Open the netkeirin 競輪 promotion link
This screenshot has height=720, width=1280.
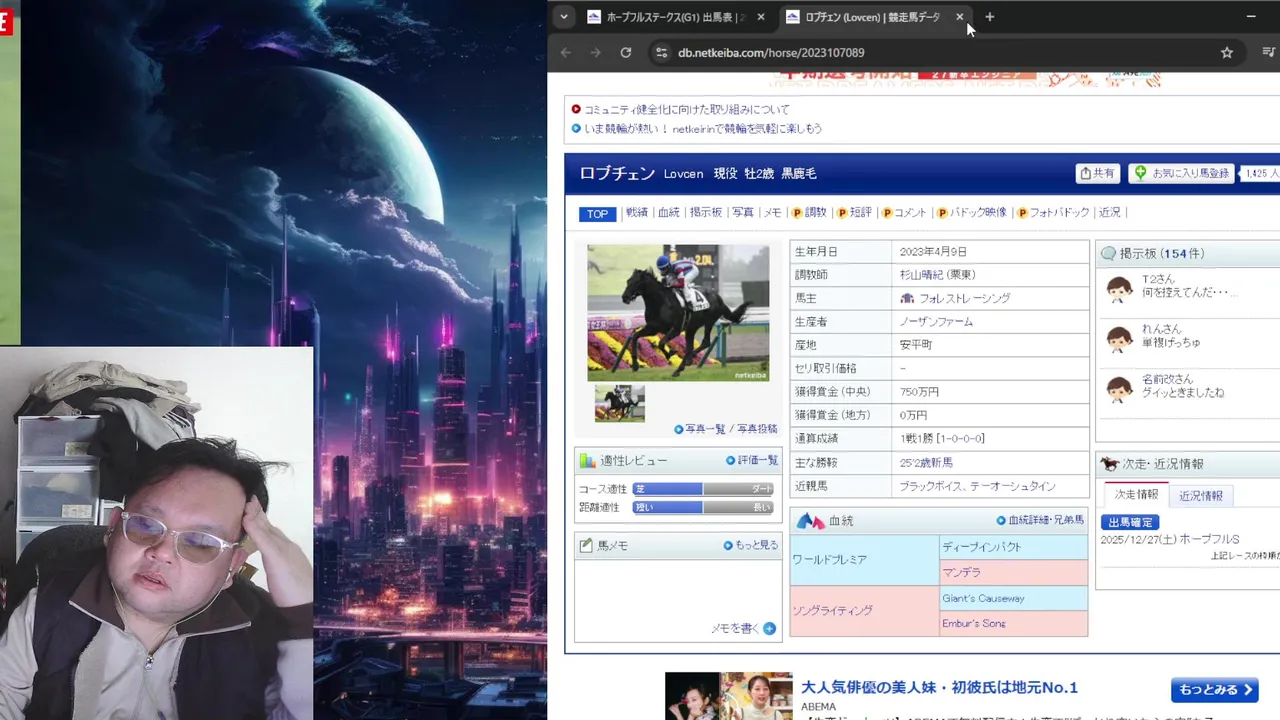click(703, 128)
